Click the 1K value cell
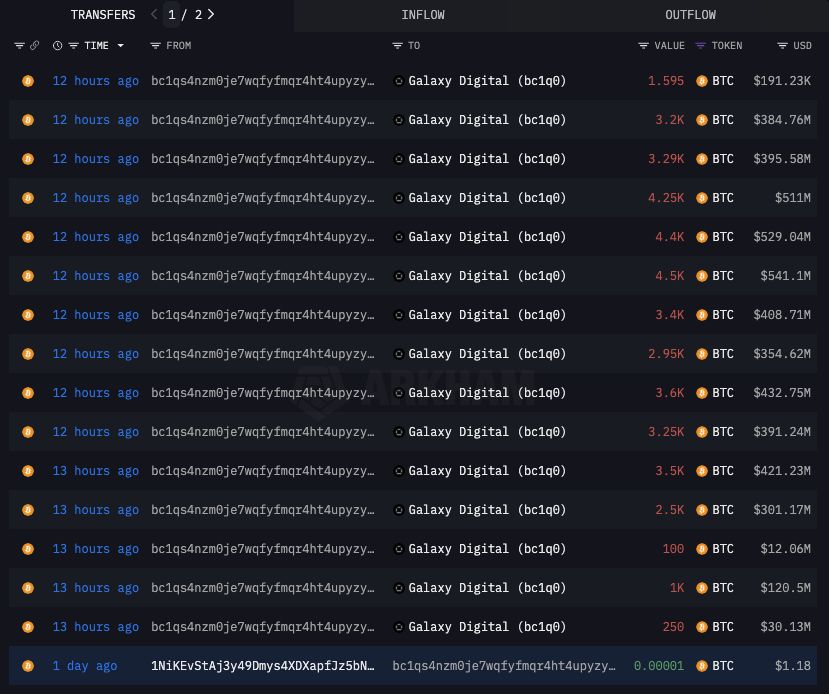The height and width of the screenshot is (694, 829). click(677, 588)
